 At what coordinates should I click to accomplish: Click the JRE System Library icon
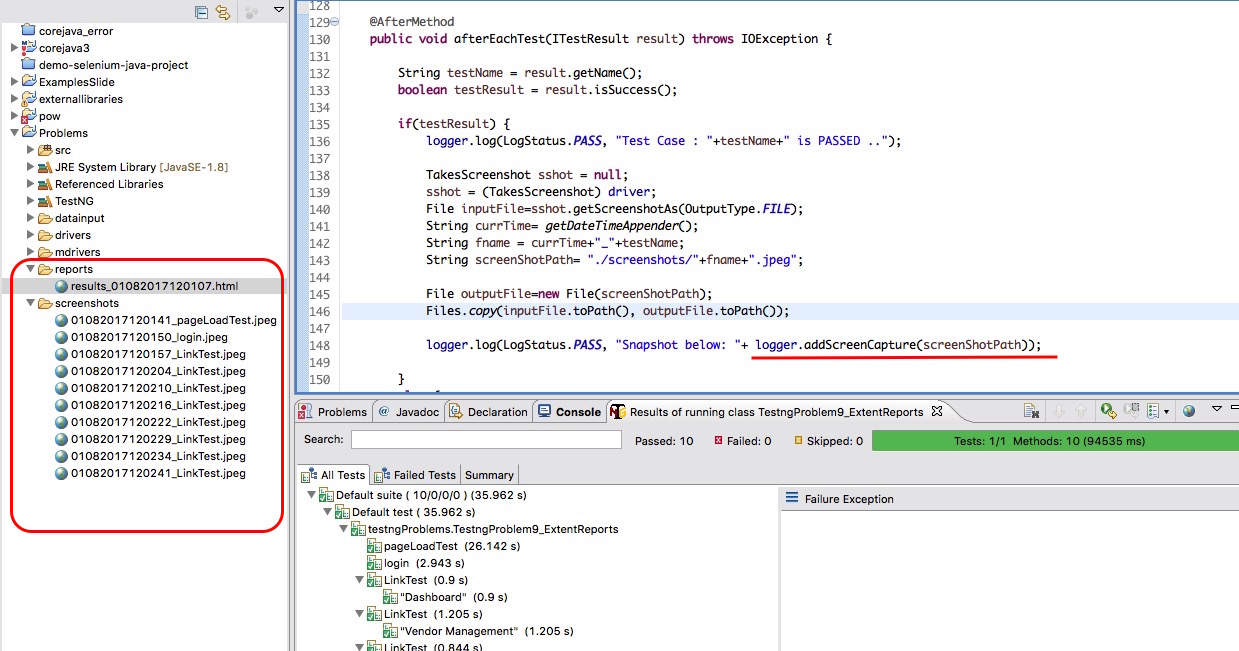[x=45, y=167]
